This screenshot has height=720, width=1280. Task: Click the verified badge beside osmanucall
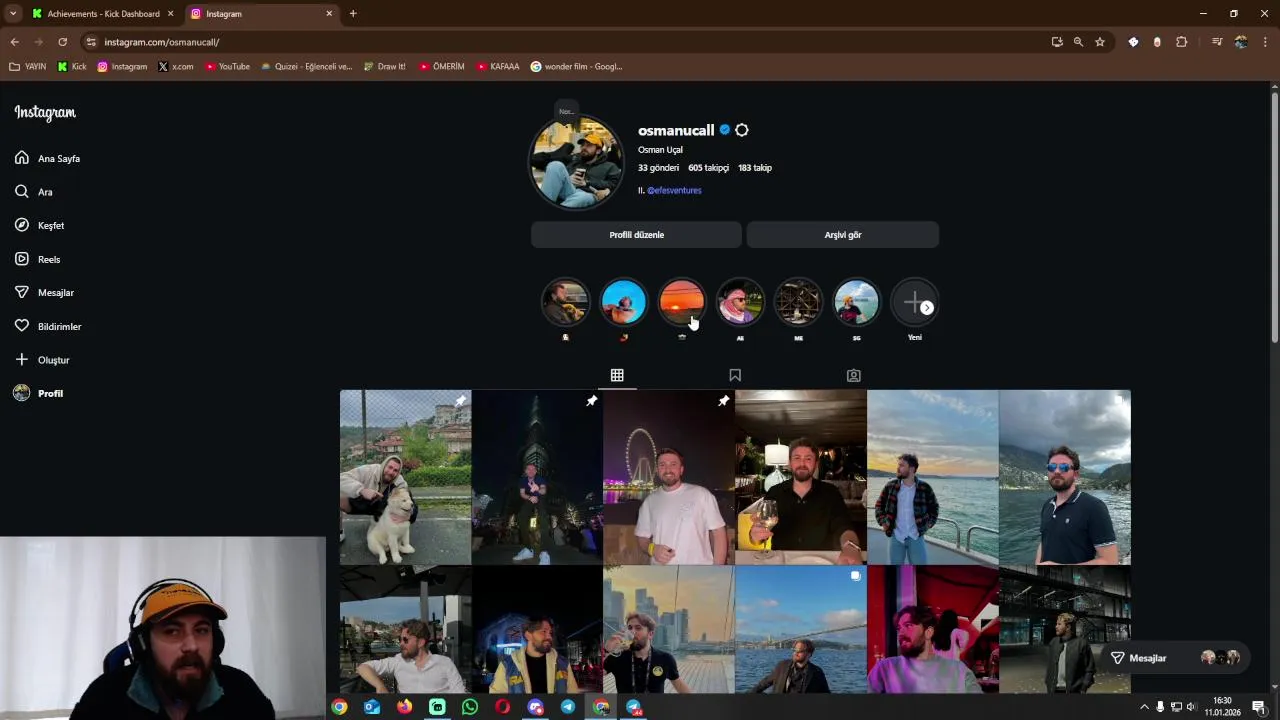pyautogui.click(x=725, y=130)
